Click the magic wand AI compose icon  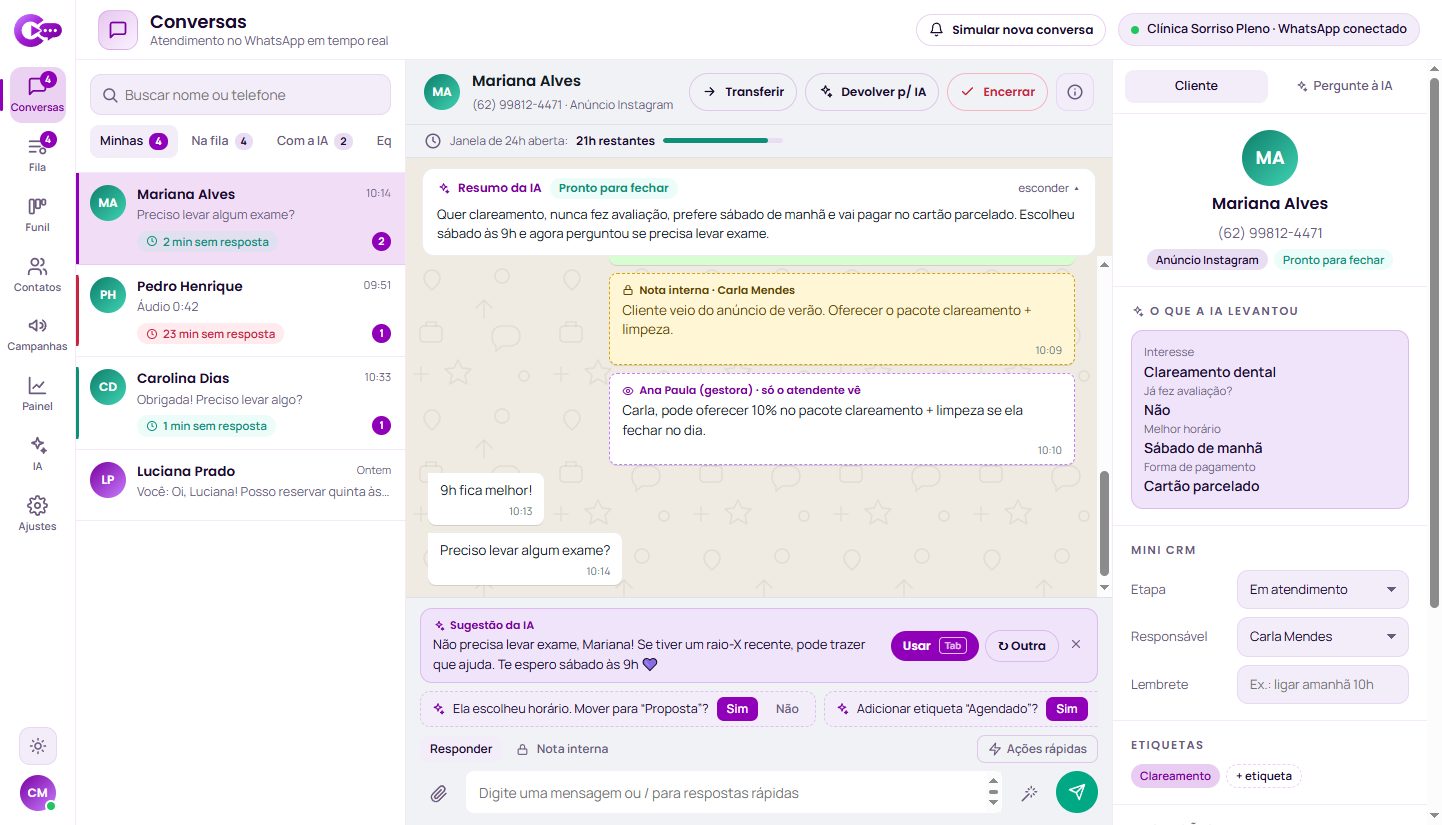pyautogui.click(x=1028, y=793)
